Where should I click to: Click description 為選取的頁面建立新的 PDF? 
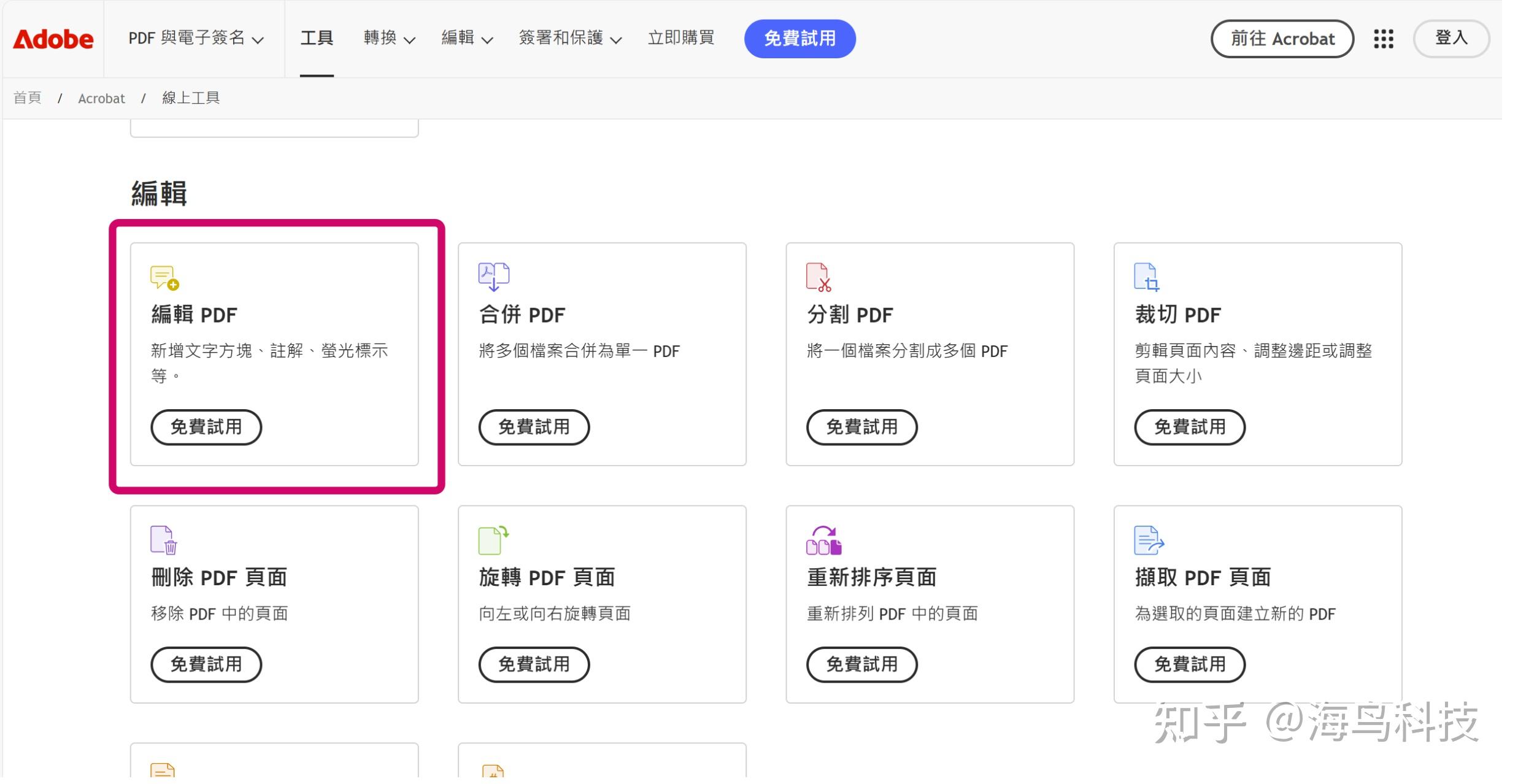[x=1235, y=613]
